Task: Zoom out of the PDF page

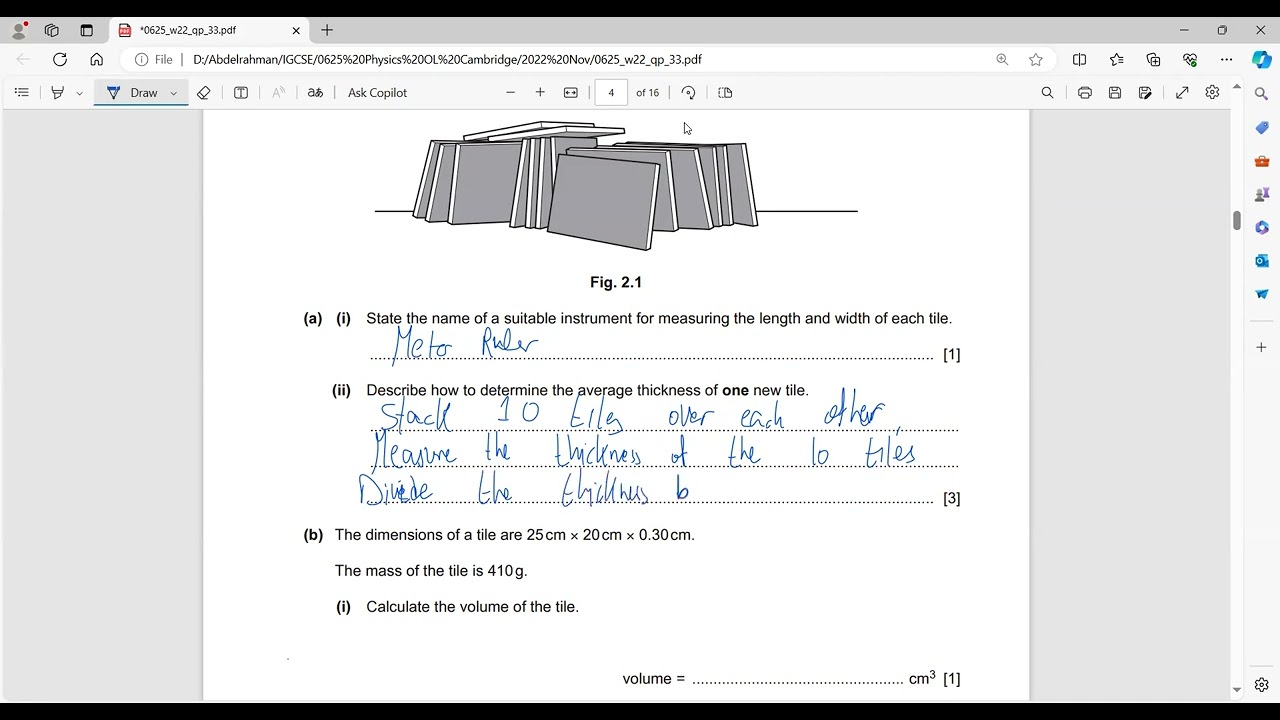Action: (510, 92)
